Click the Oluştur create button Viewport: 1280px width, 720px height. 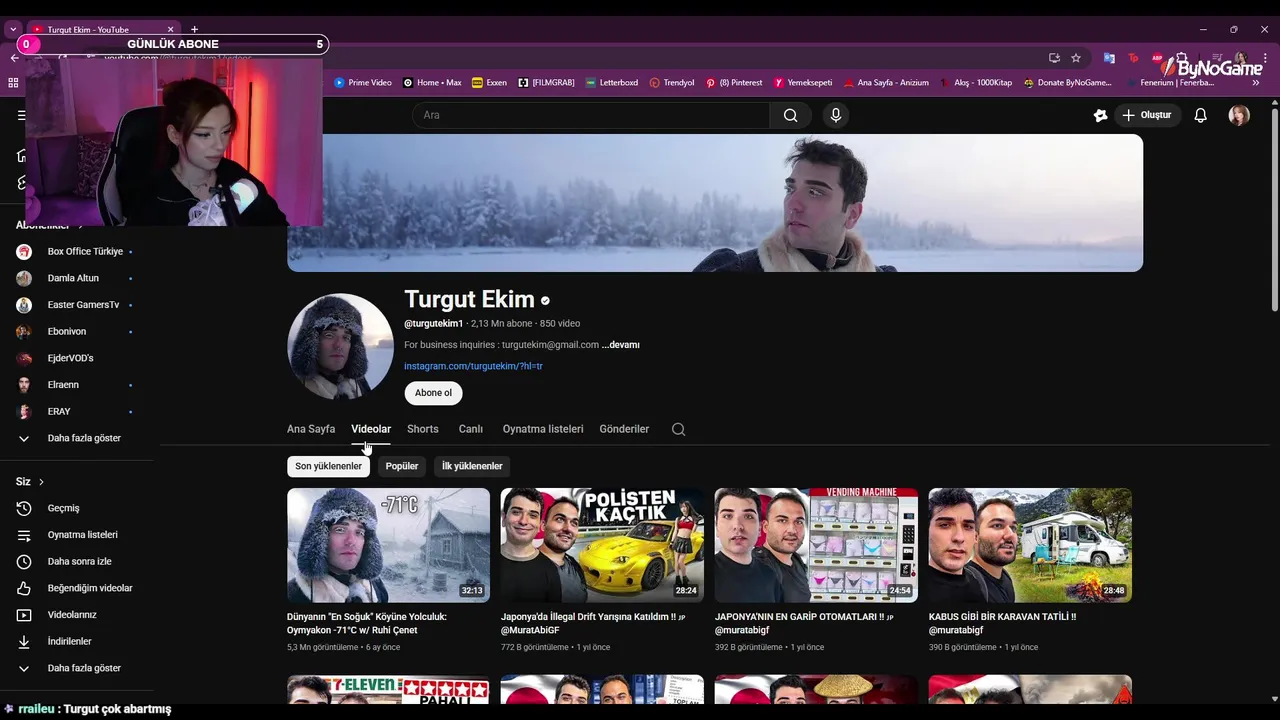click(x=1147, y=115)
